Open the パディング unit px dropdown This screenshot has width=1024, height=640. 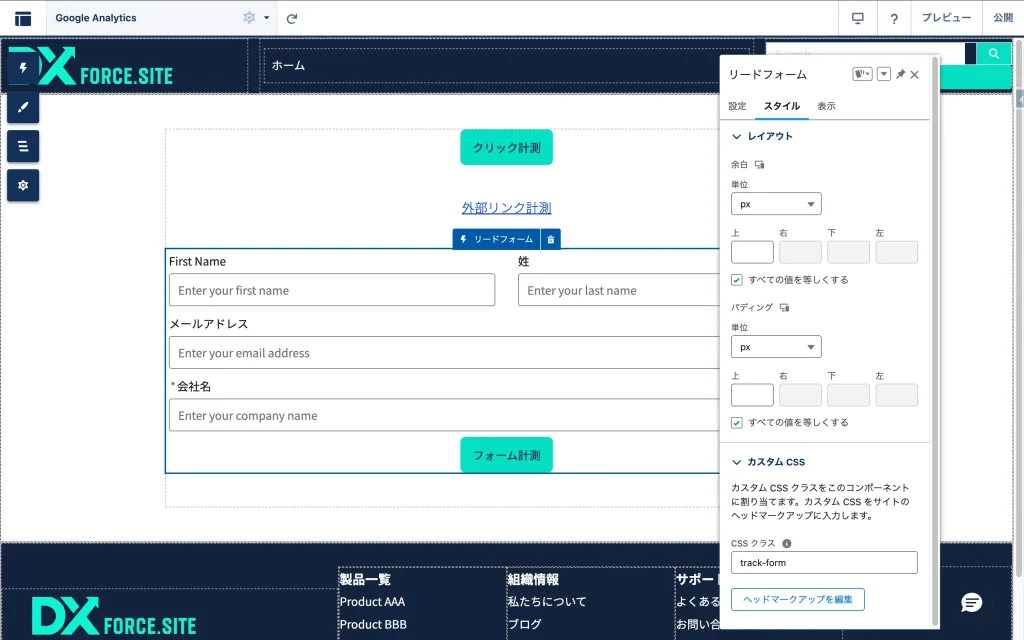pos(776,347)
